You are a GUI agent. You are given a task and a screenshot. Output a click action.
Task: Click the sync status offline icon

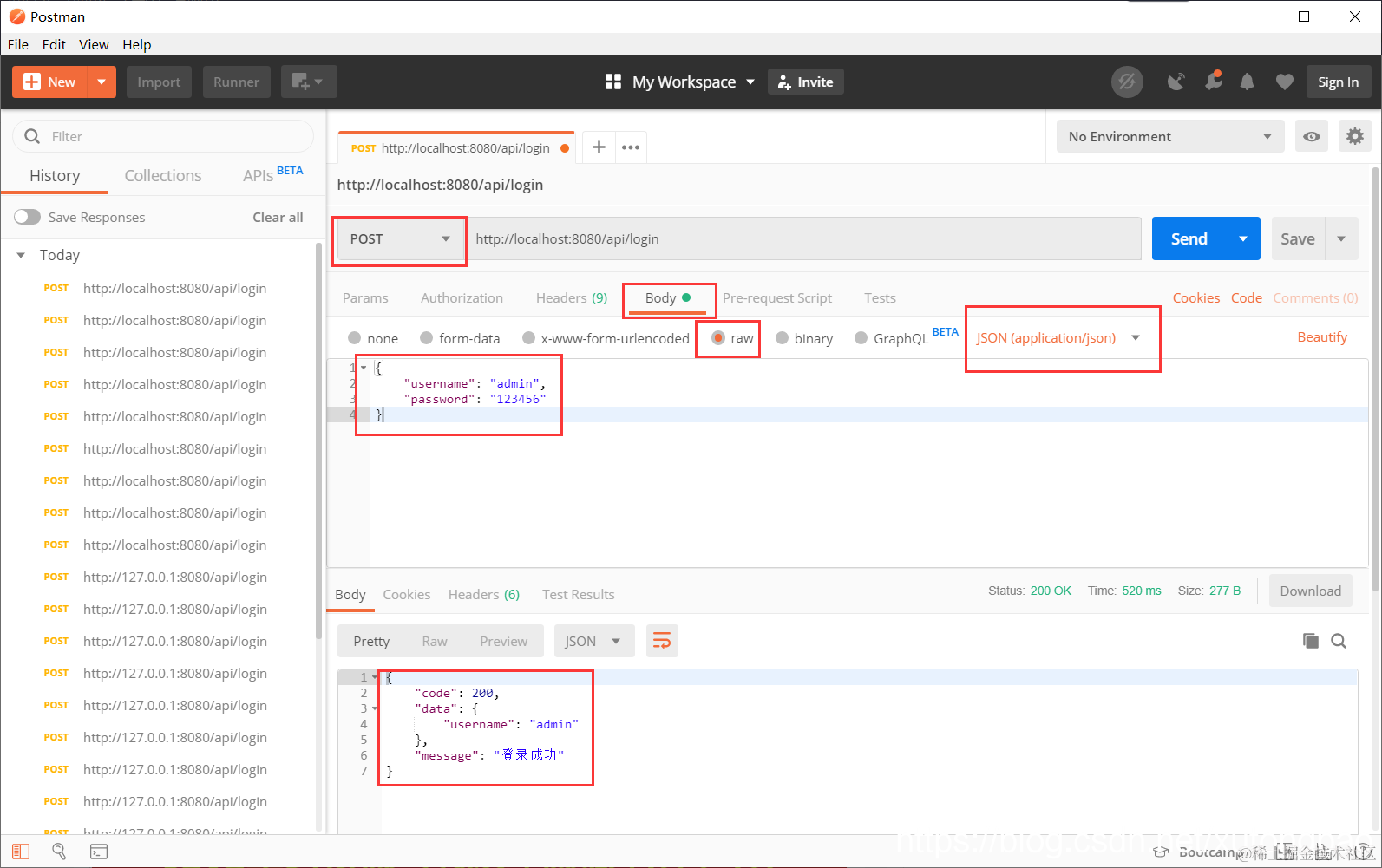click(1127, 82)
